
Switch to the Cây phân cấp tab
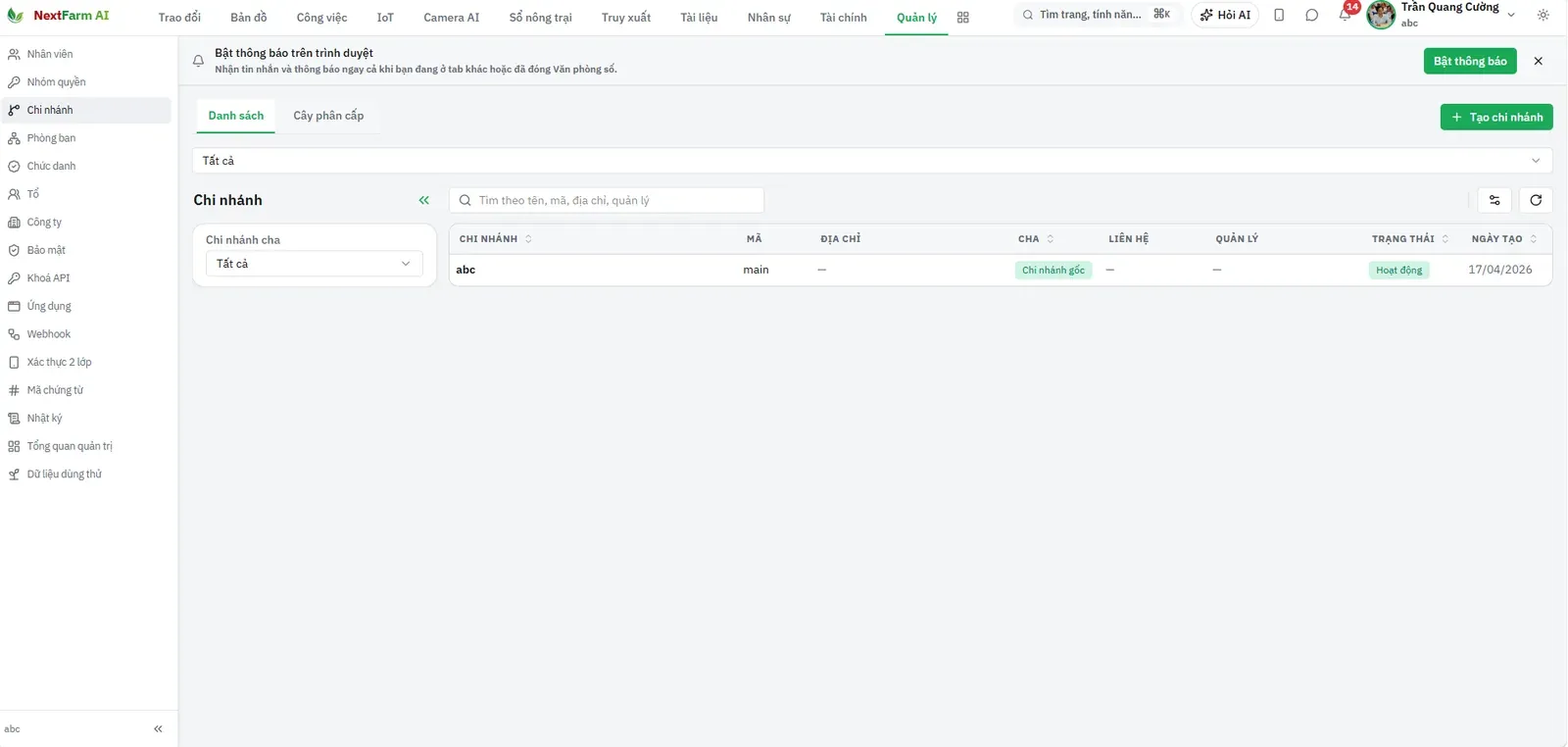point(328,116)
